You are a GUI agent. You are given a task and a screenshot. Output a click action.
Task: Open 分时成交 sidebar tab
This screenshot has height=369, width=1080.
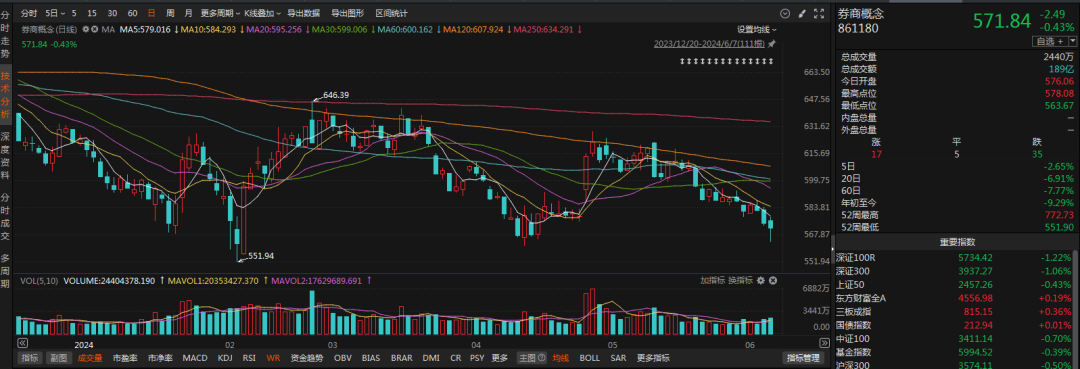click(x=6, y=216)
